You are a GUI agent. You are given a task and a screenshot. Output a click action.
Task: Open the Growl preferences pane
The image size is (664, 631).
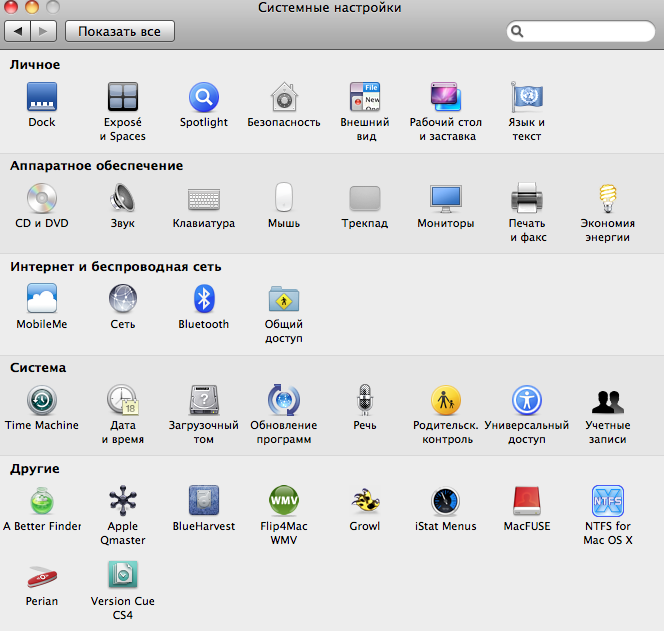pos(365,502)
